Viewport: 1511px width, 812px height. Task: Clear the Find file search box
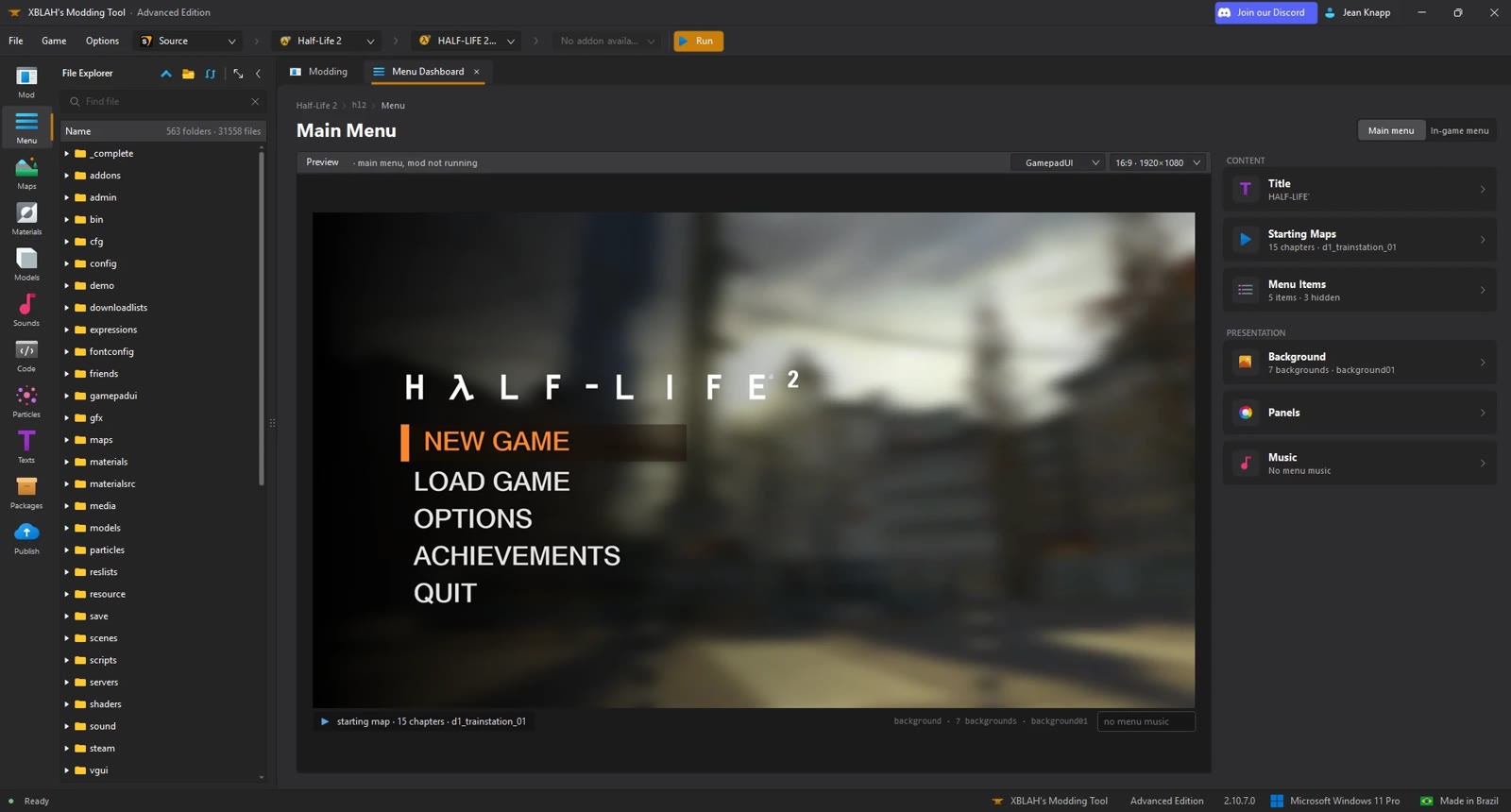click(255, 101)
